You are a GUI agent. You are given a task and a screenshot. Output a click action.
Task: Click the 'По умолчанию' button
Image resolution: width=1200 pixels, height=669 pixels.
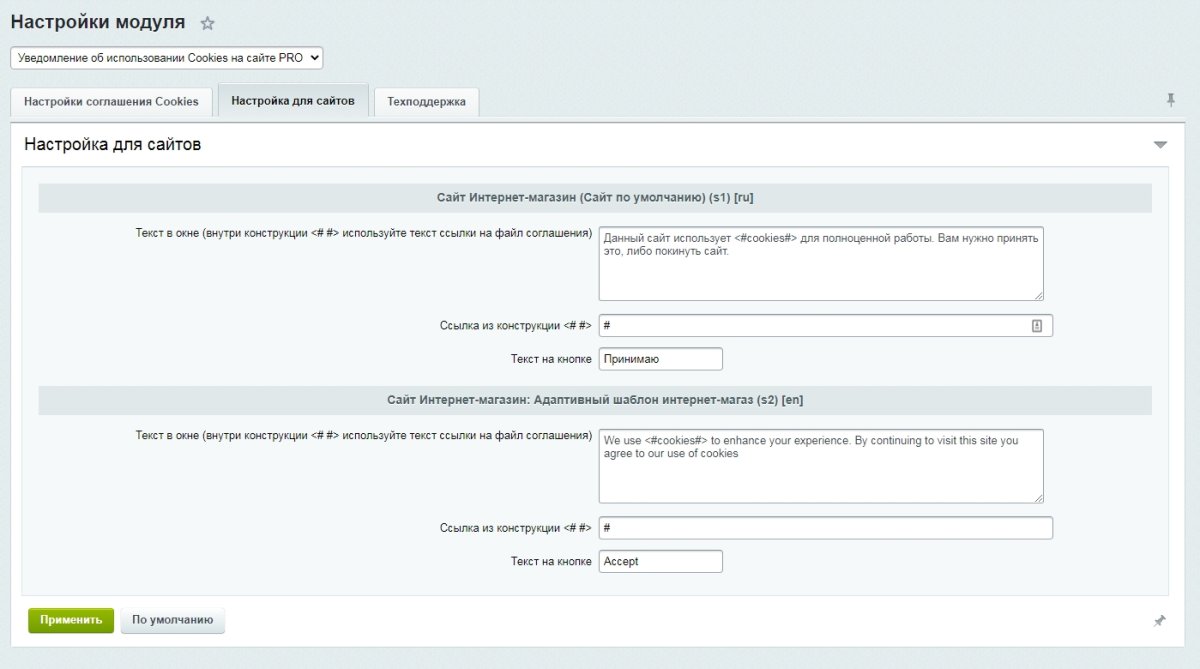[x=170, y=620]
